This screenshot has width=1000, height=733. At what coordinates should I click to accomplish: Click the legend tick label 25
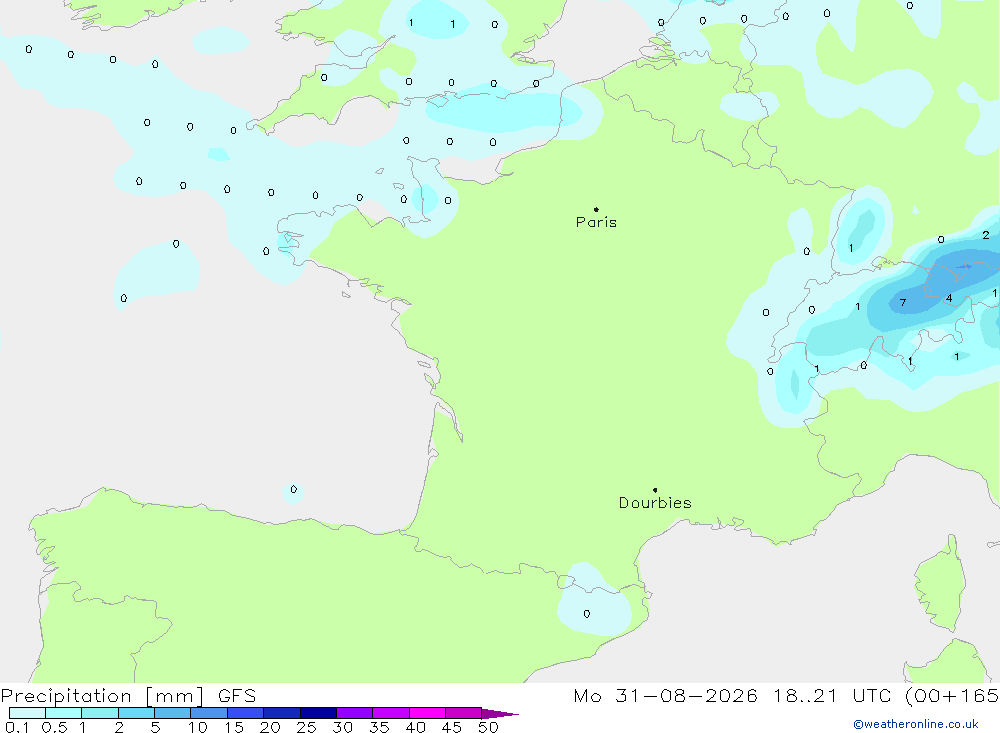306,727
